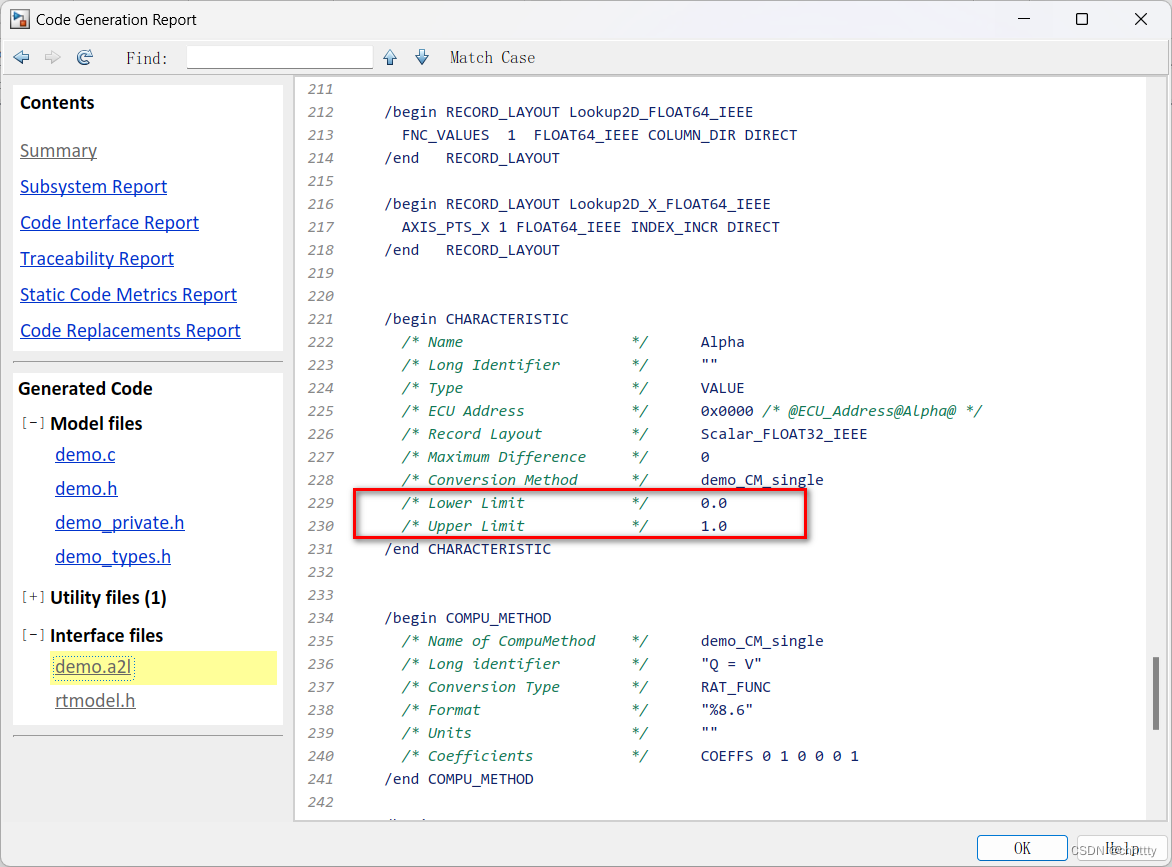Go back with the left arrow icon
The image size is (1172, 867).
point(22,58)
